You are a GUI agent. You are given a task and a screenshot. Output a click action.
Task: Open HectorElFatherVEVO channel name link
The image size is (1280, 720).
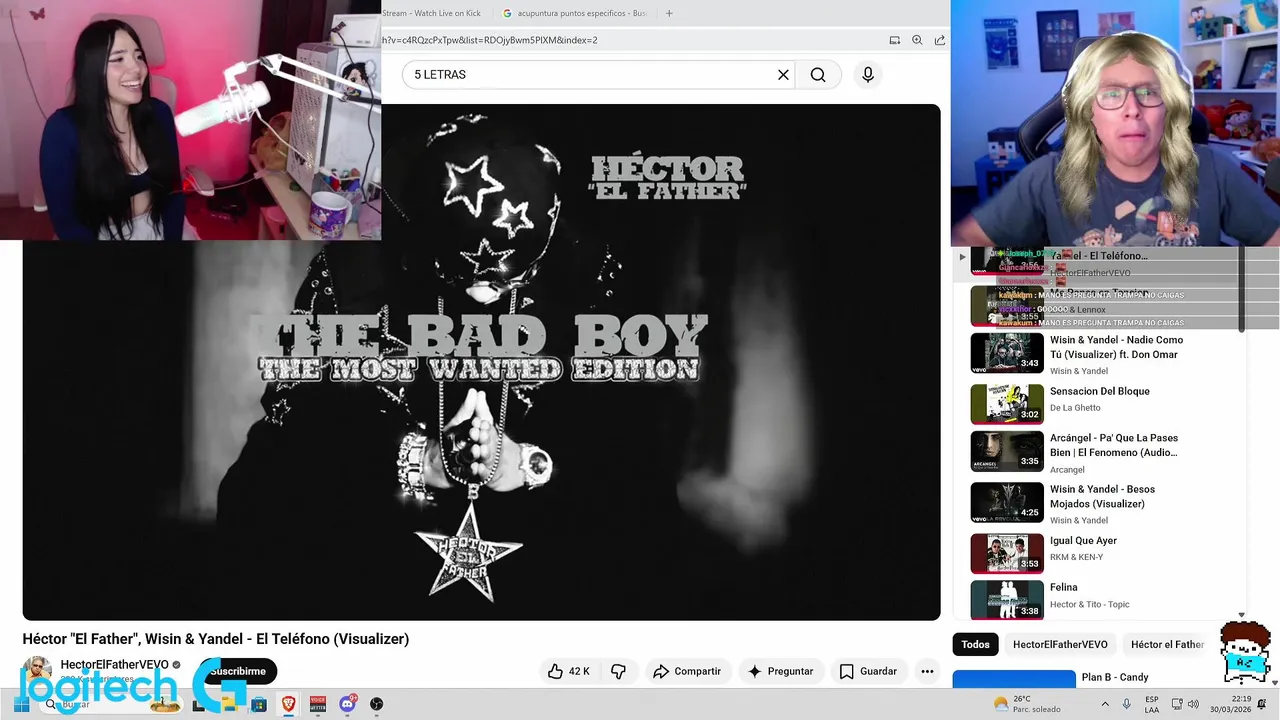pyautogui.click(x=114, y=665)
